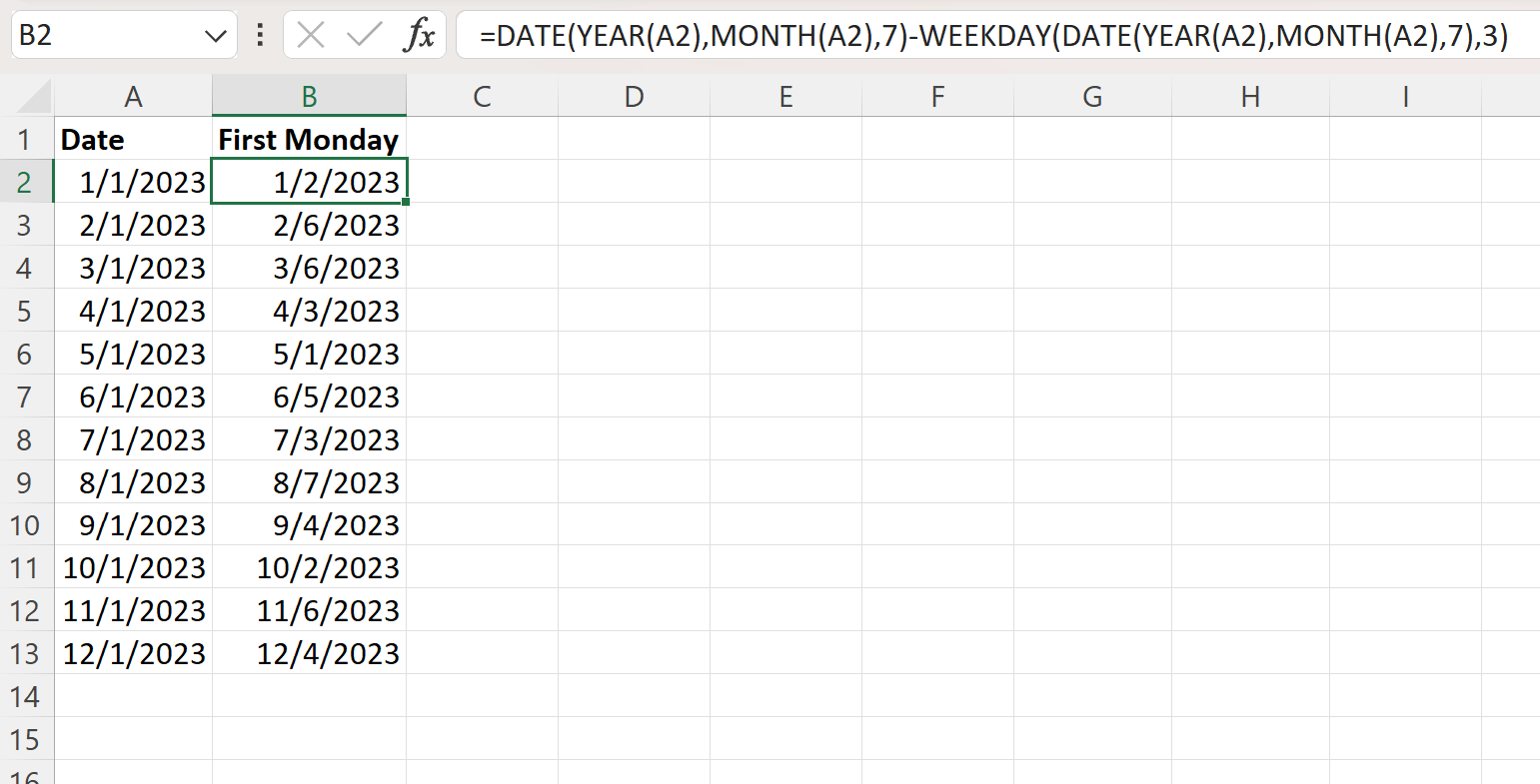The image size is (1540, 784).
Task: Click cell containing 8/7/2023
Action: (310, 482)
